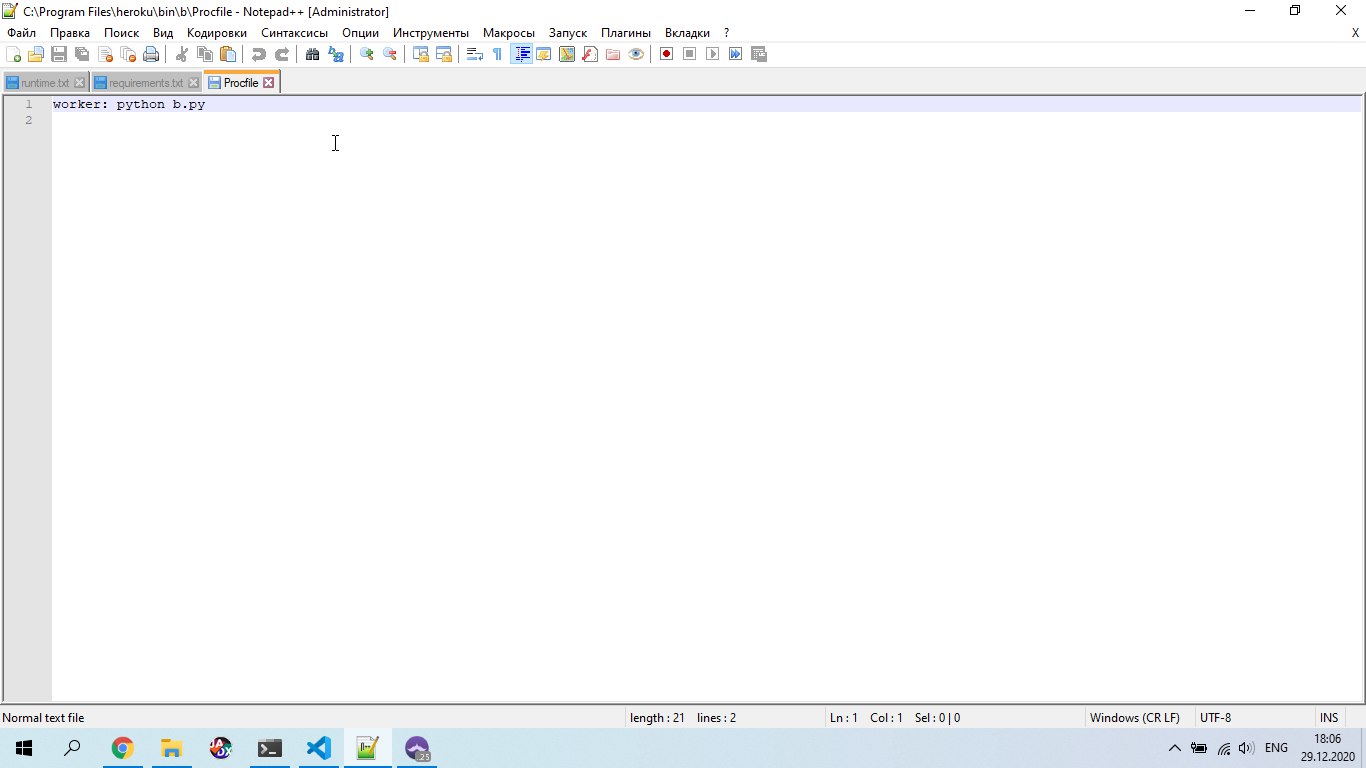Toggle the monitoring eye icon
Viewport: 1366px width, 768px height.
point(636,54)
